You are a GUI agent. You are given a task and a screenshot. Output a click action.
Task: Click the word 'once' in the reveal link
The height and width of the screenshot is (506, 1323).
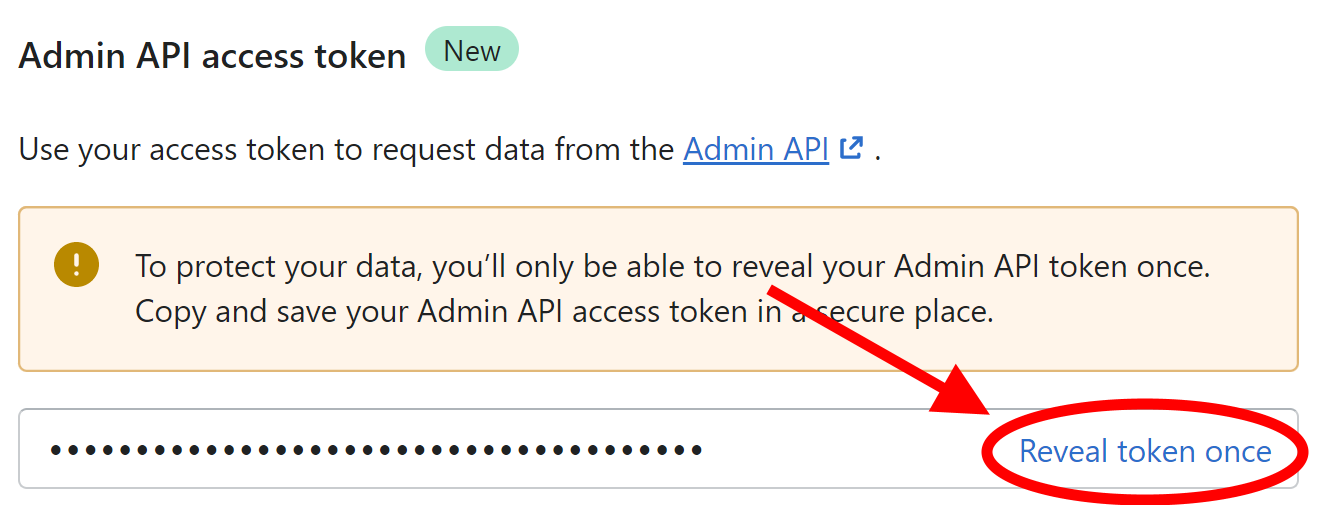pos(1238,451)
